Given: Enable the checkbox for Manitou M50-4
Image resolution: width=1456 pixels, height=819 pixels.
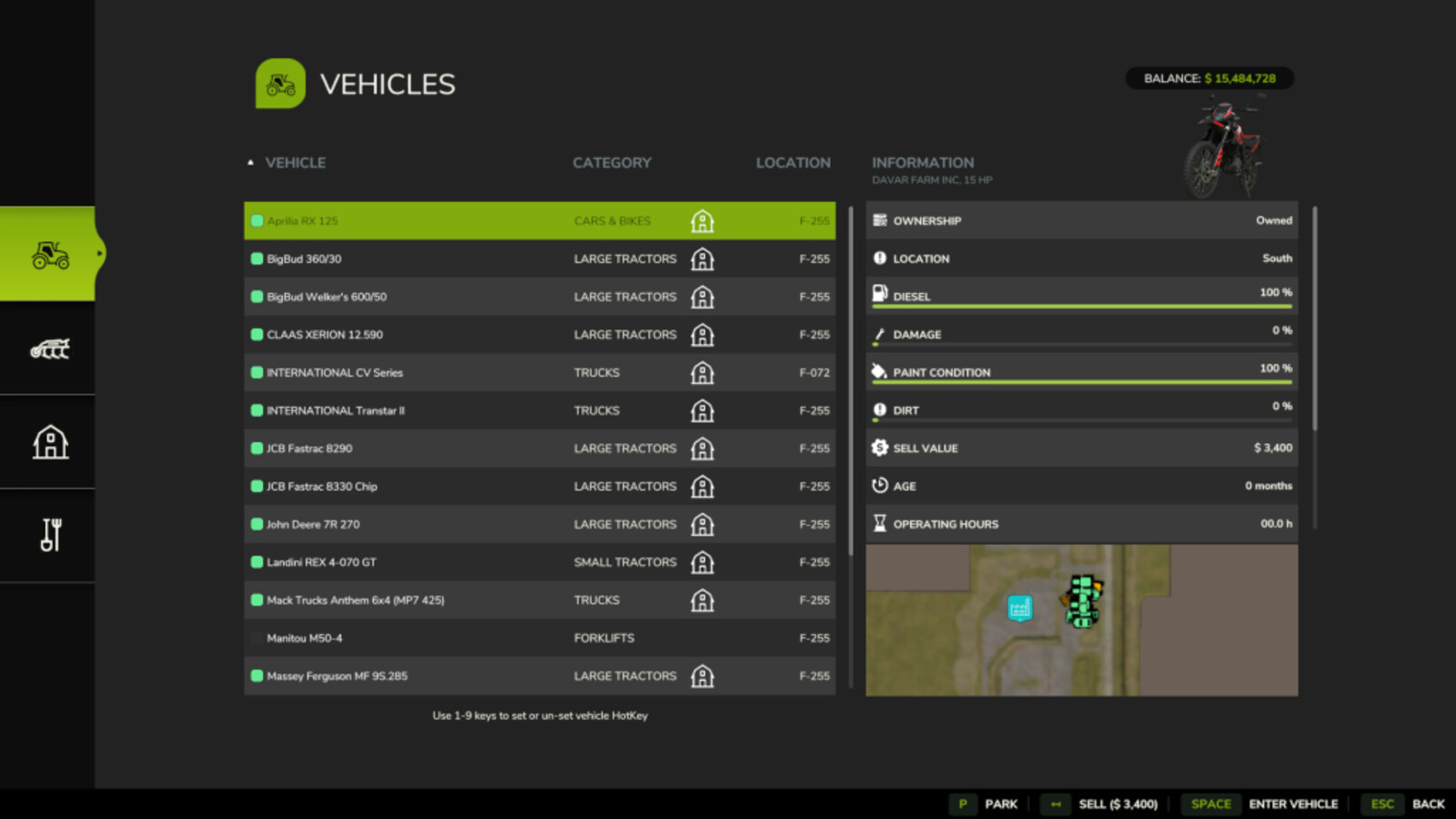Looking at the screenshot, I should point(257,638).
